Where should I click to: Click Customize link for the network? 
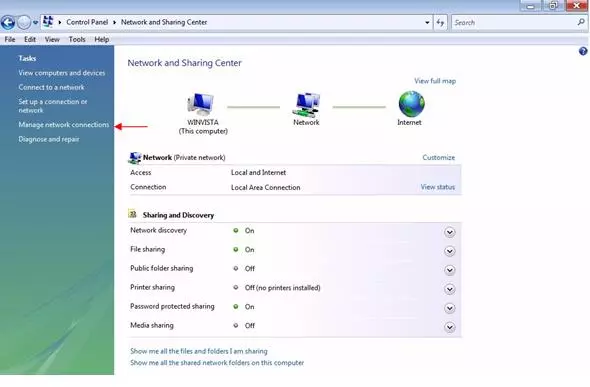(439, 158)
